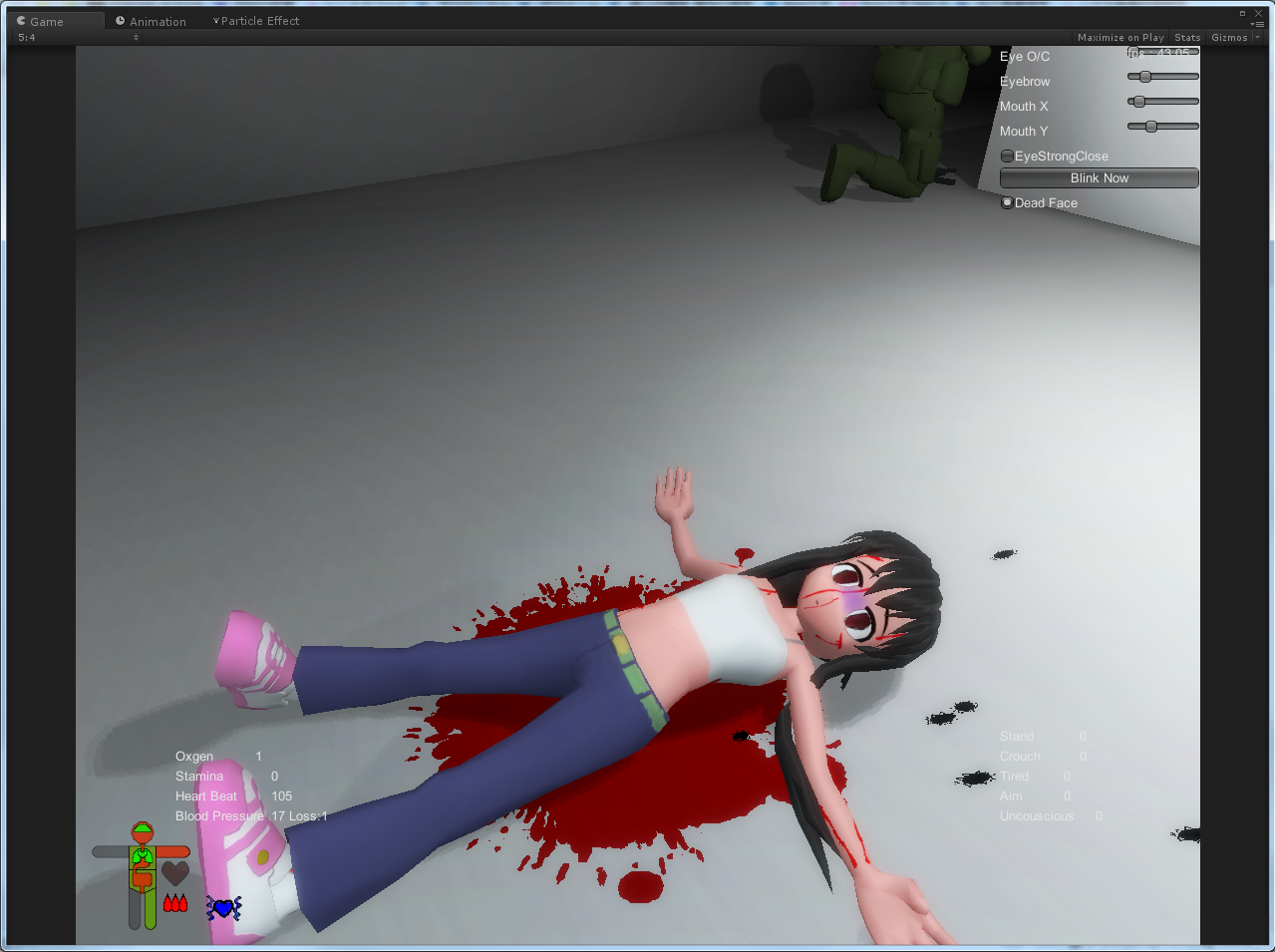The height and width of the screenshot is (952, 1275).
Task: Click the Mouth Y slider handle
Action: (x=1151, y=127)
